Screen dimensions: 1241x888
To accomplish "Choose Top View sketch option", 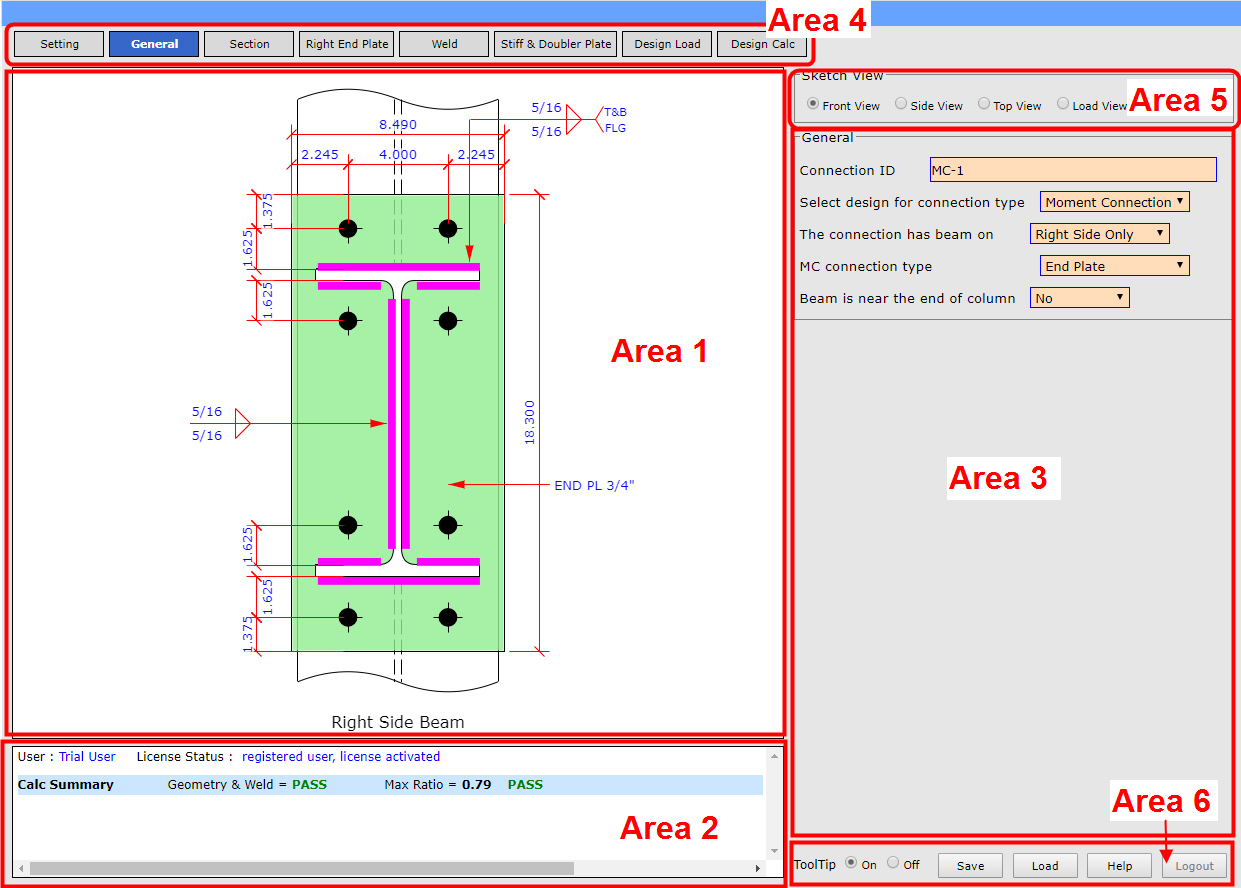I will [x=984, y=104].
